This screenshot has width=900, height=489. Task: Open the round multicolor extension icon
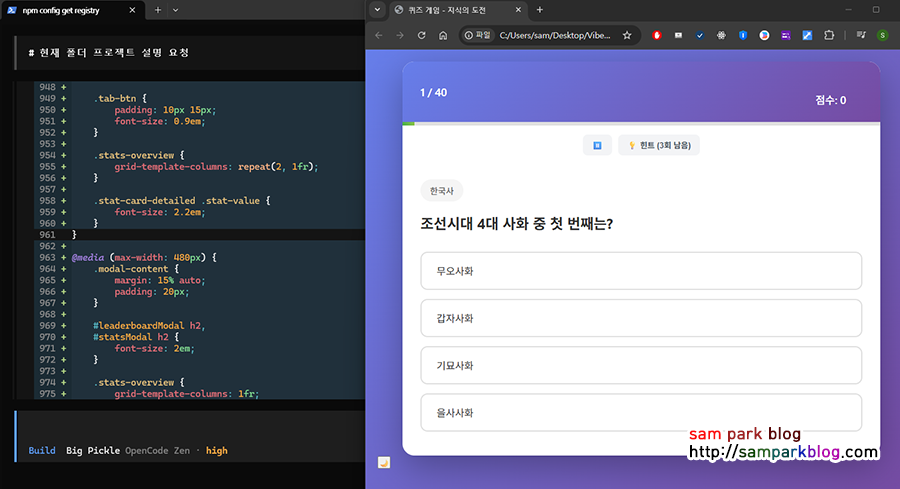(764, 36)
